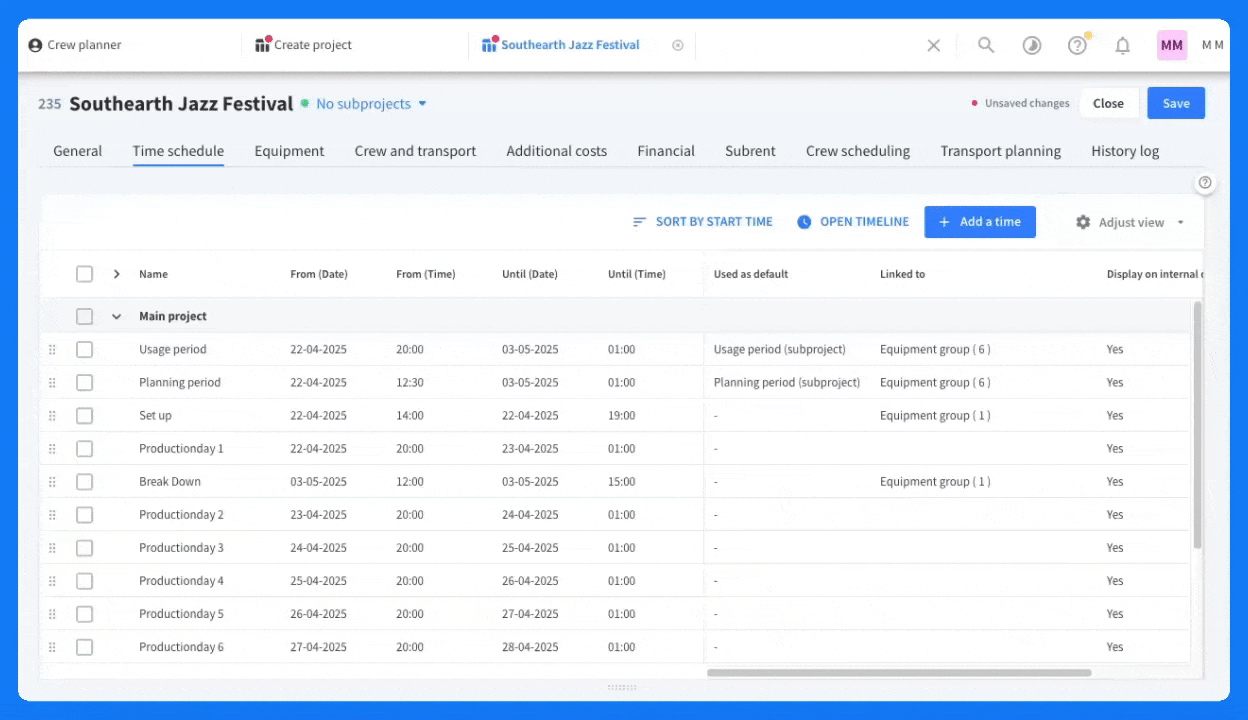Open the Crew and transport tab
The height and width of the screenshot is (720, 1248).
pyautogui.click(x=415, y=151)
